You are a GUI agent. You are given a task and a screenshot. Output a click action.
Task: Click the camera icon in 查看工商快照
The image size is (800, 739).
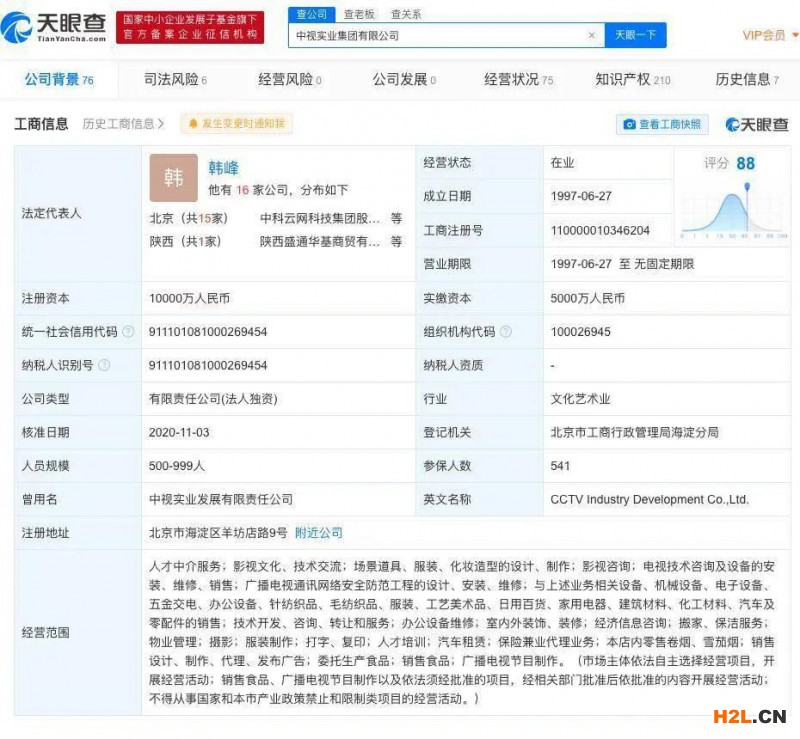coord(629,124)
